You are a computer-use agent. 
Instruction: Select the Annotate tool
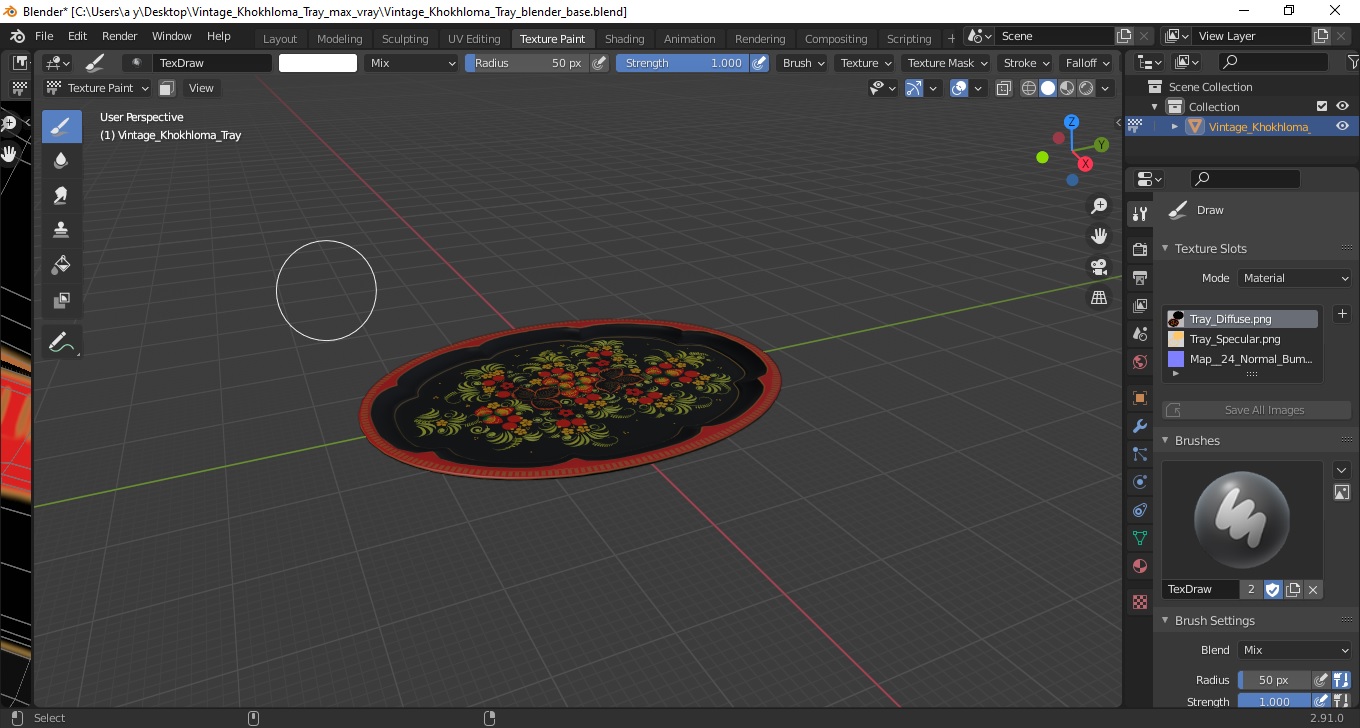[62, 343]
